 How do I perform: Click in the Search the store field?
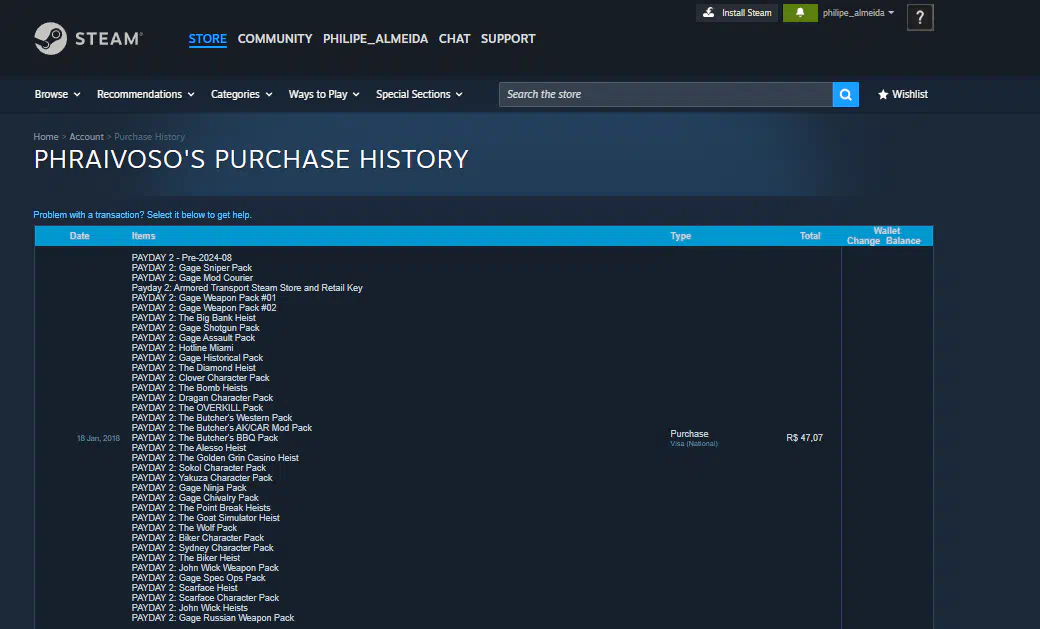[665, 94]
